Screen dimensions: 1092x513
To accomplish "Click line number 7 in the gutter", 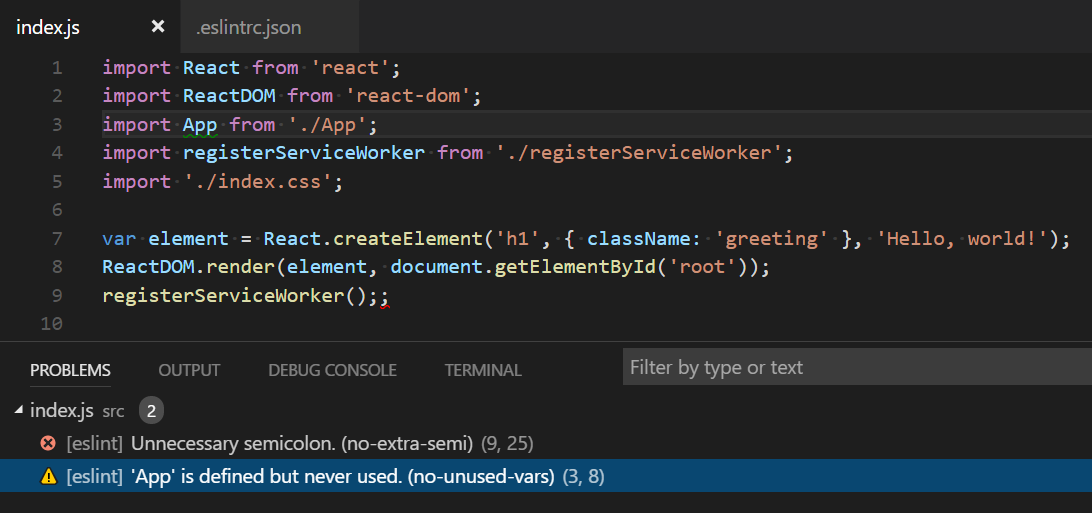I will (x=57, y=239).
